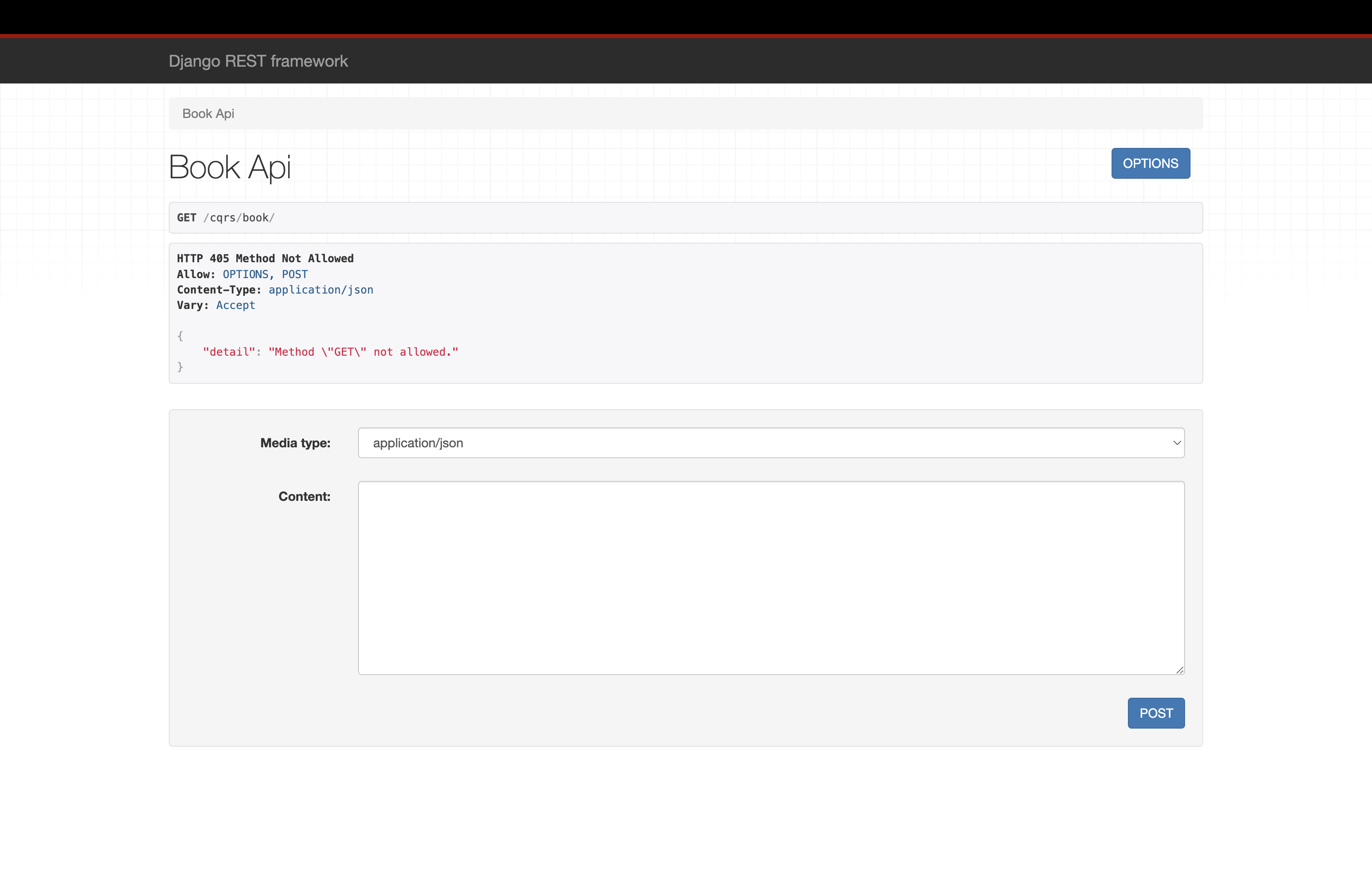Click the chevron arrow of Media type select
This screenshot has width=1372, height=891.
1176,443
